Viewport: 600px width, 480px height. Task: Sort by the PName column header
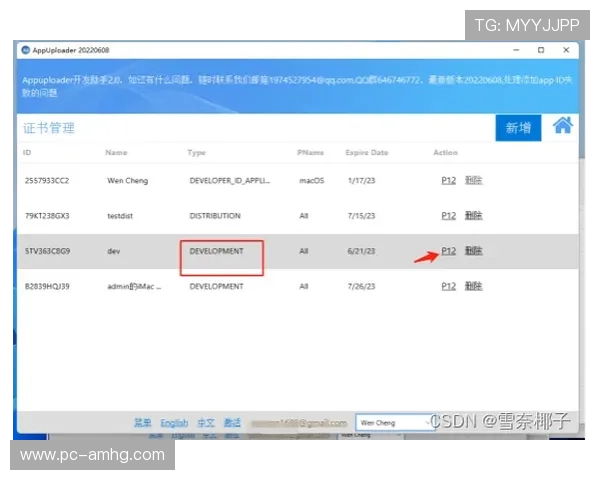[x=310, y=152]
